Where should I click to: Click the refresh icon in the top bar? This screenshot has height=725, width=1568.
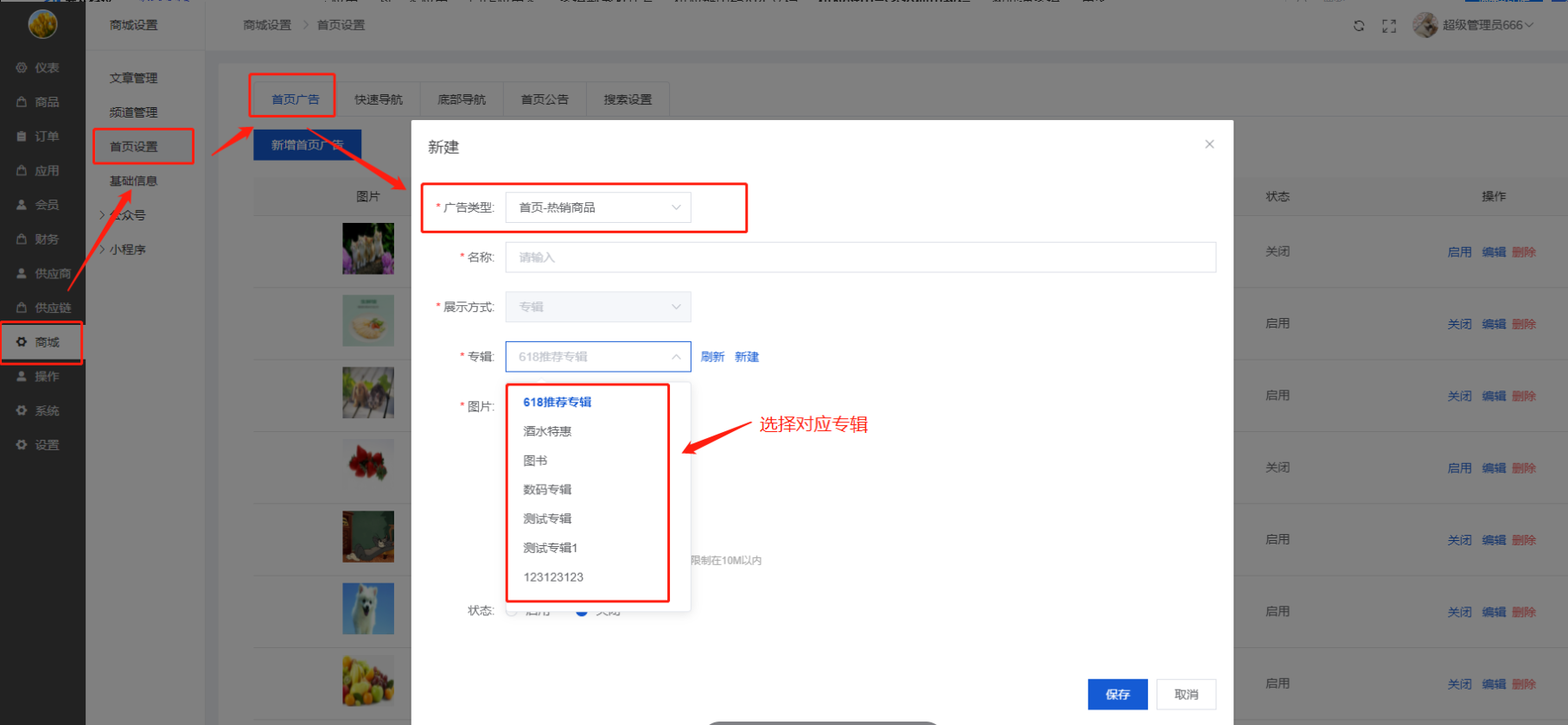coord(1359,26)
